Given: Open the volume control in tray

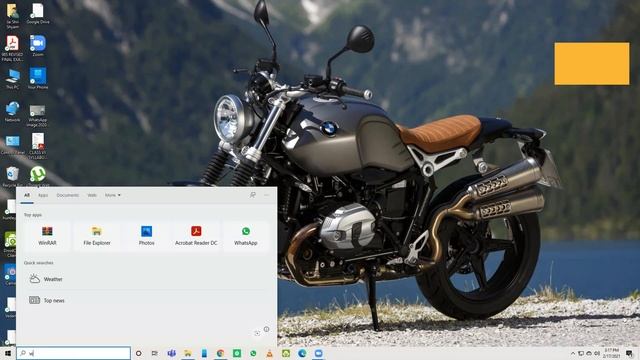Looking at the screenshot, I should point(597,353).
